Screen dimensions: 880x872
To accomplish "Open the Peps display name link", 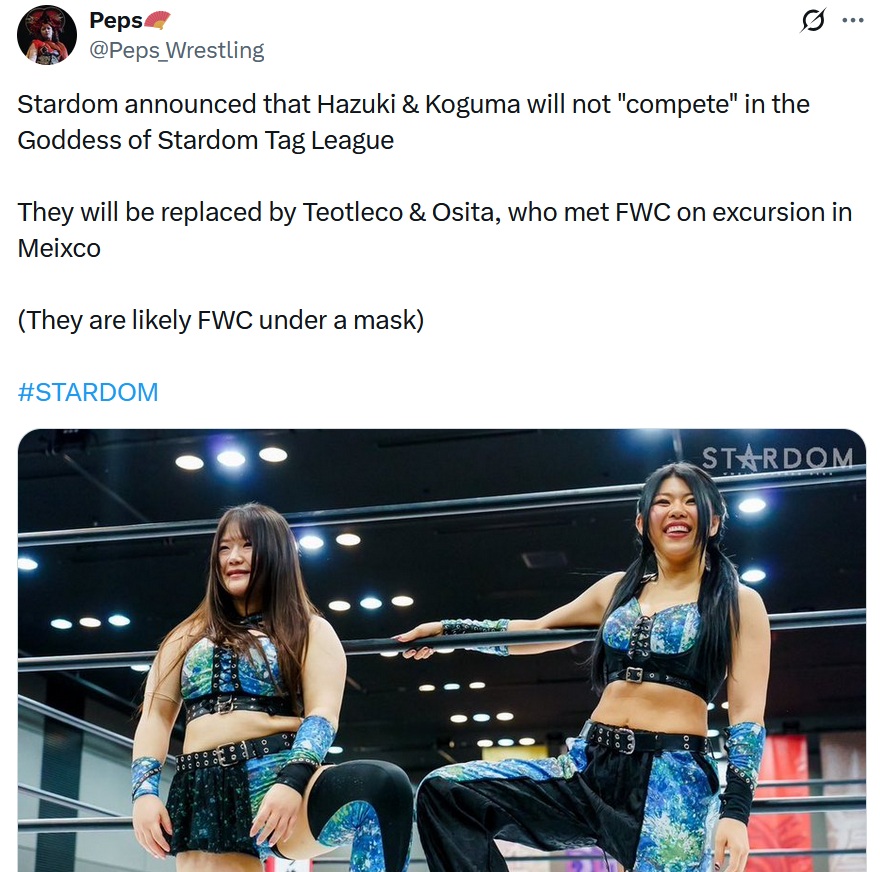I will point(116,20).
